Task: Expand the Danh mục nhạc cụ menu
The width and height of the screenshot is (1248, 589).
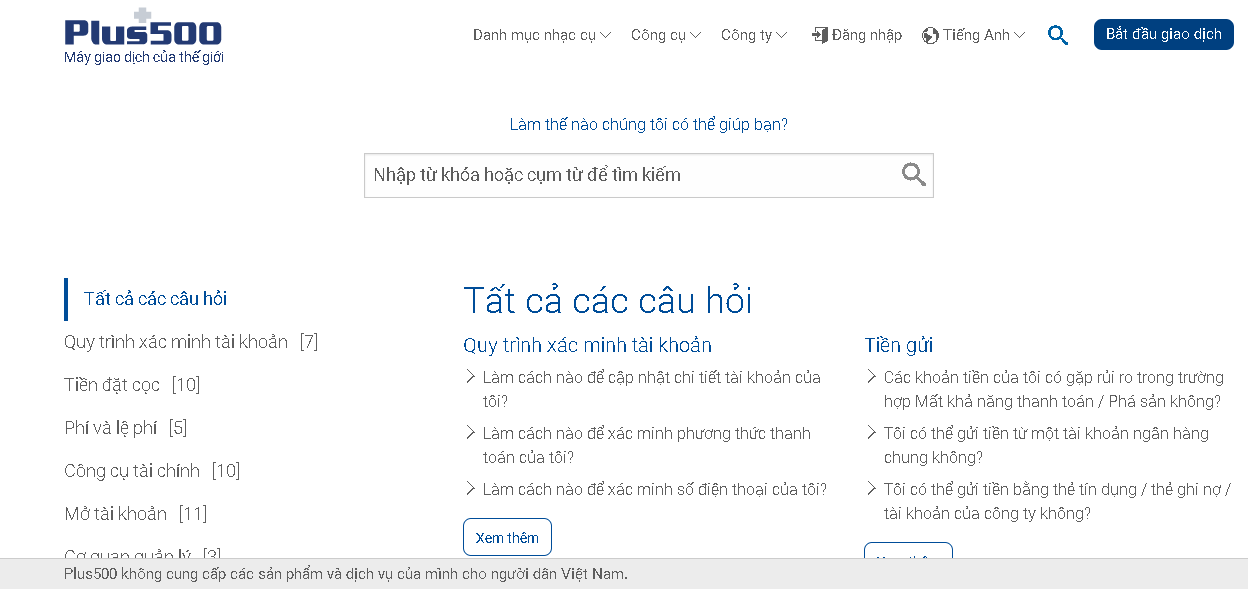Action: (541, 35)
